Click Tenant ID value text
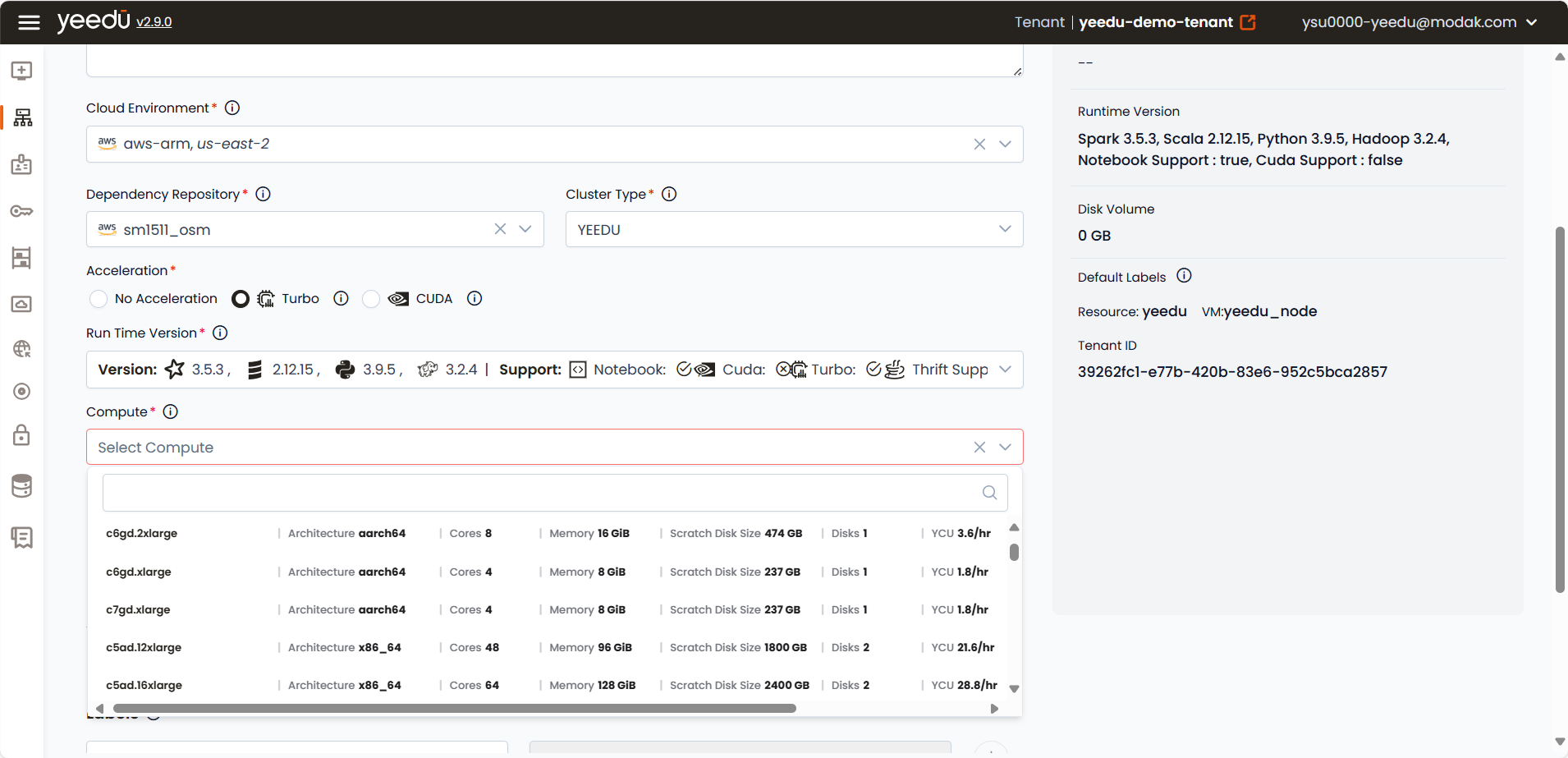Viewport: 1568px width, 758px height. 1232,372
